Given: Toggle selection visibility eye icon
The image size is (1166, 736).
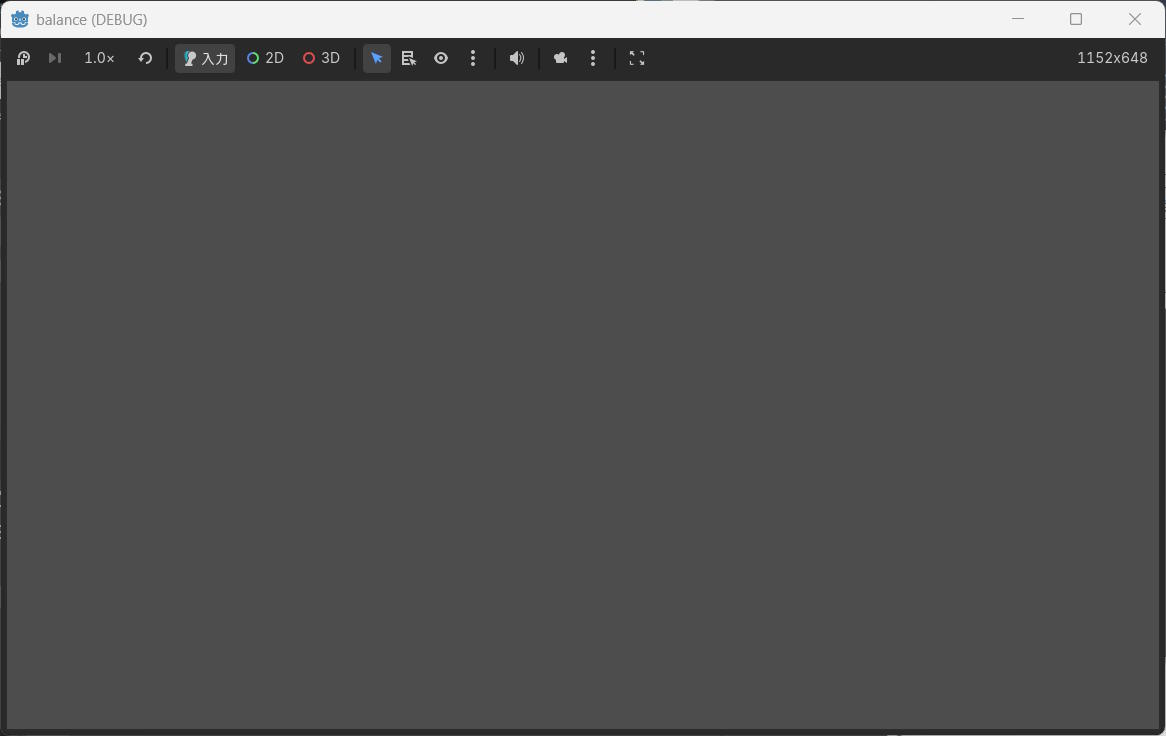Looking at the screenshot, I should pyautogui.click(x=441, y=58).
